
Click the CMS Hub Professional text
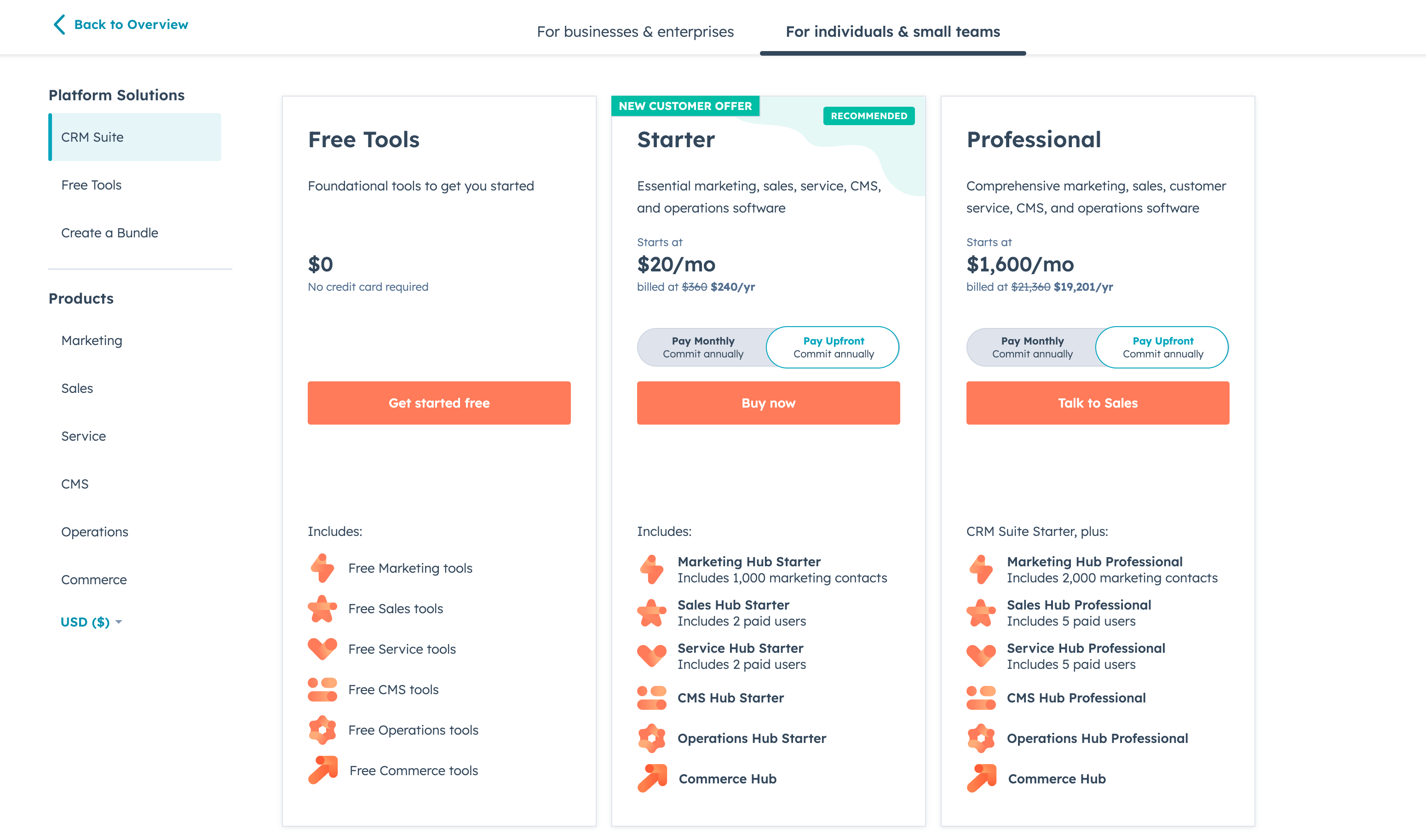point(1076,697)
